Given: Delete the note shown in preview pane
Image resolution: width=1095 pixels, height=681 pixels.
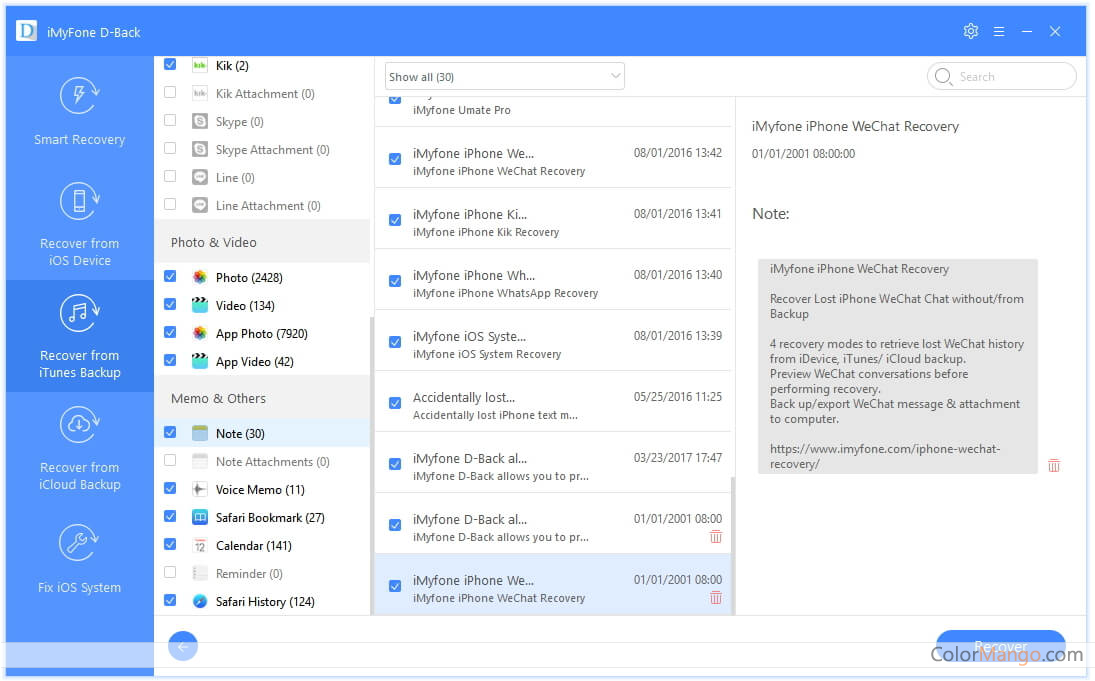Looking at the screenshot, I should [x=1053, y=465].
